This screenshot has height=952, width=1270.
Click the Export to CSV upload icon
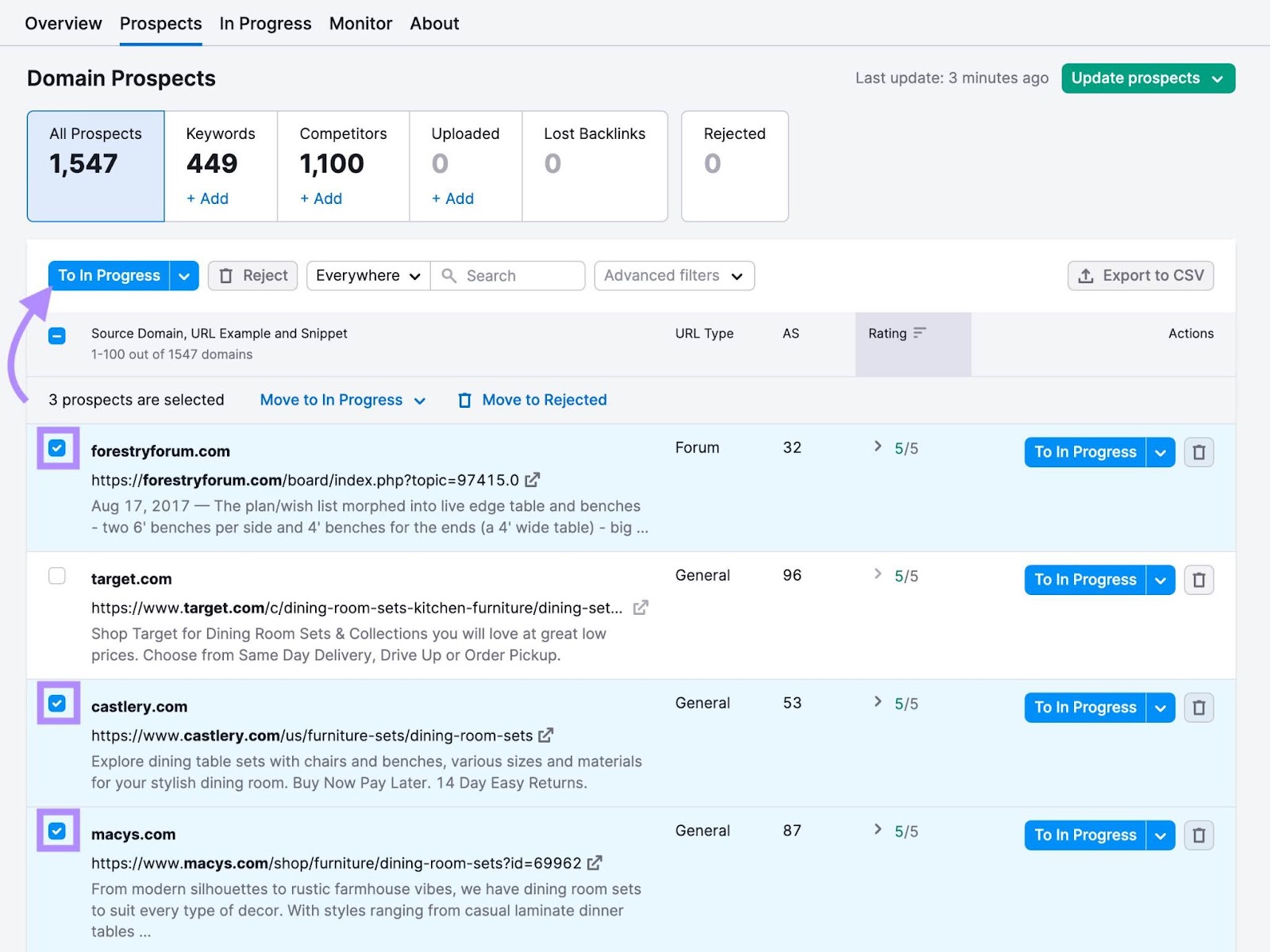(1084, 275)
